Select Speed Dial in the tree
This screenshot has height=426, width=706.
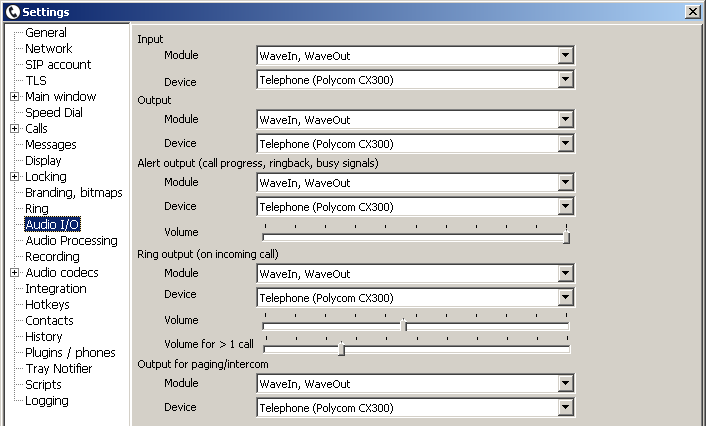point(54,113)
